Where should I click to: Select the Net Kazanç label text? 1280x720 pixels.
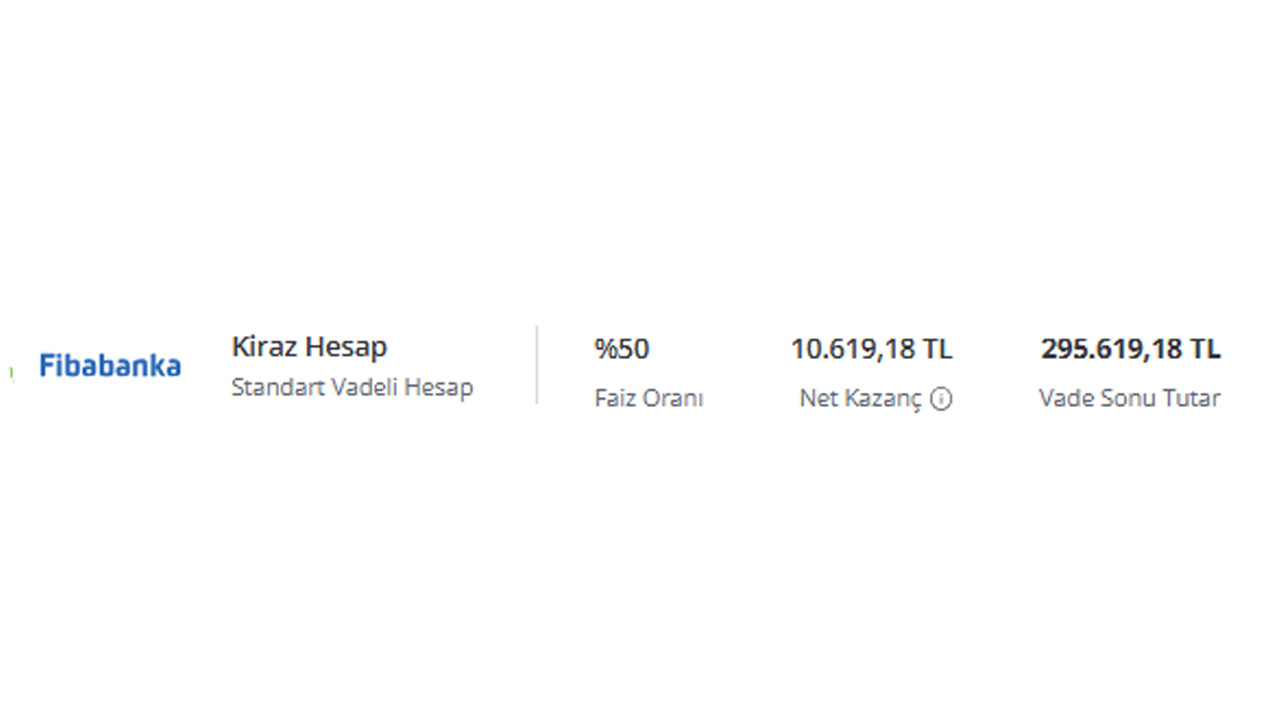pos(861,399)
